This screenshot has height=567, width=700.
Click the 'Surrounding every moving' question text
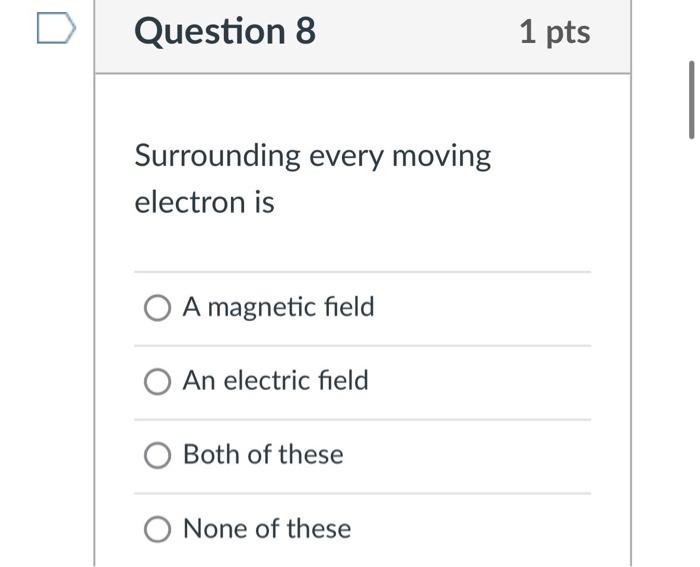click(x=312, y=157)
